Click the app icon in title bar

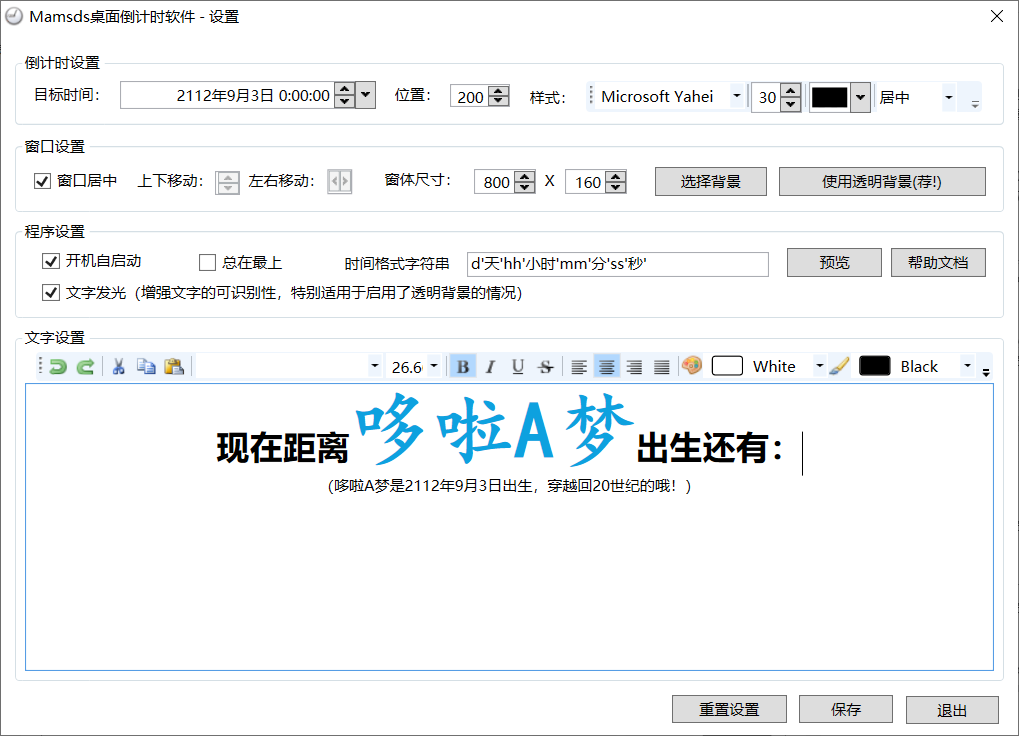pos(14,16)
